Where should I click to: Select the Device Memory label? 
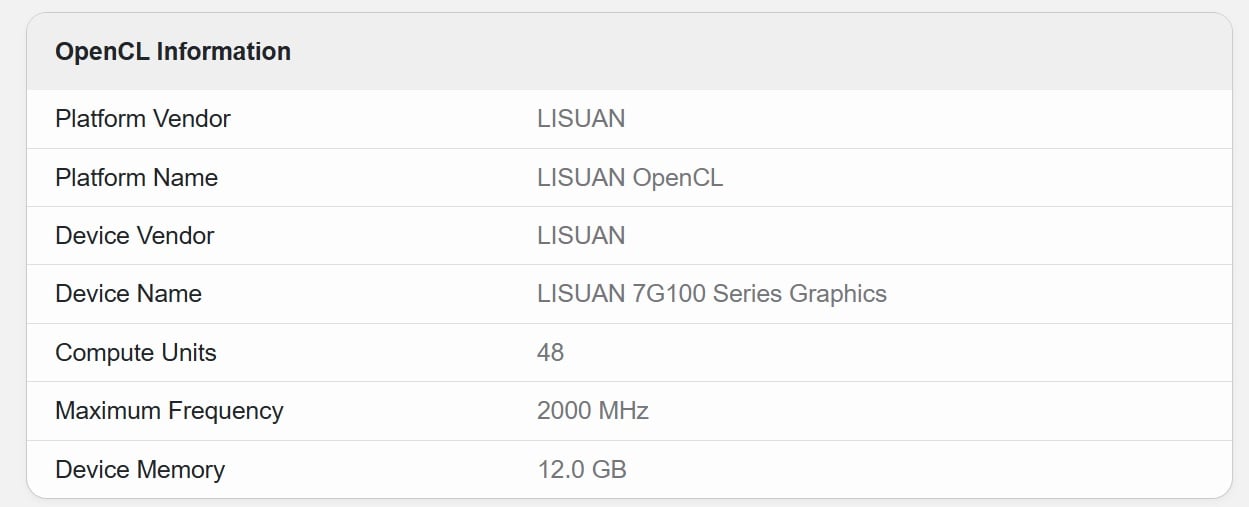(x=140, y=470)
